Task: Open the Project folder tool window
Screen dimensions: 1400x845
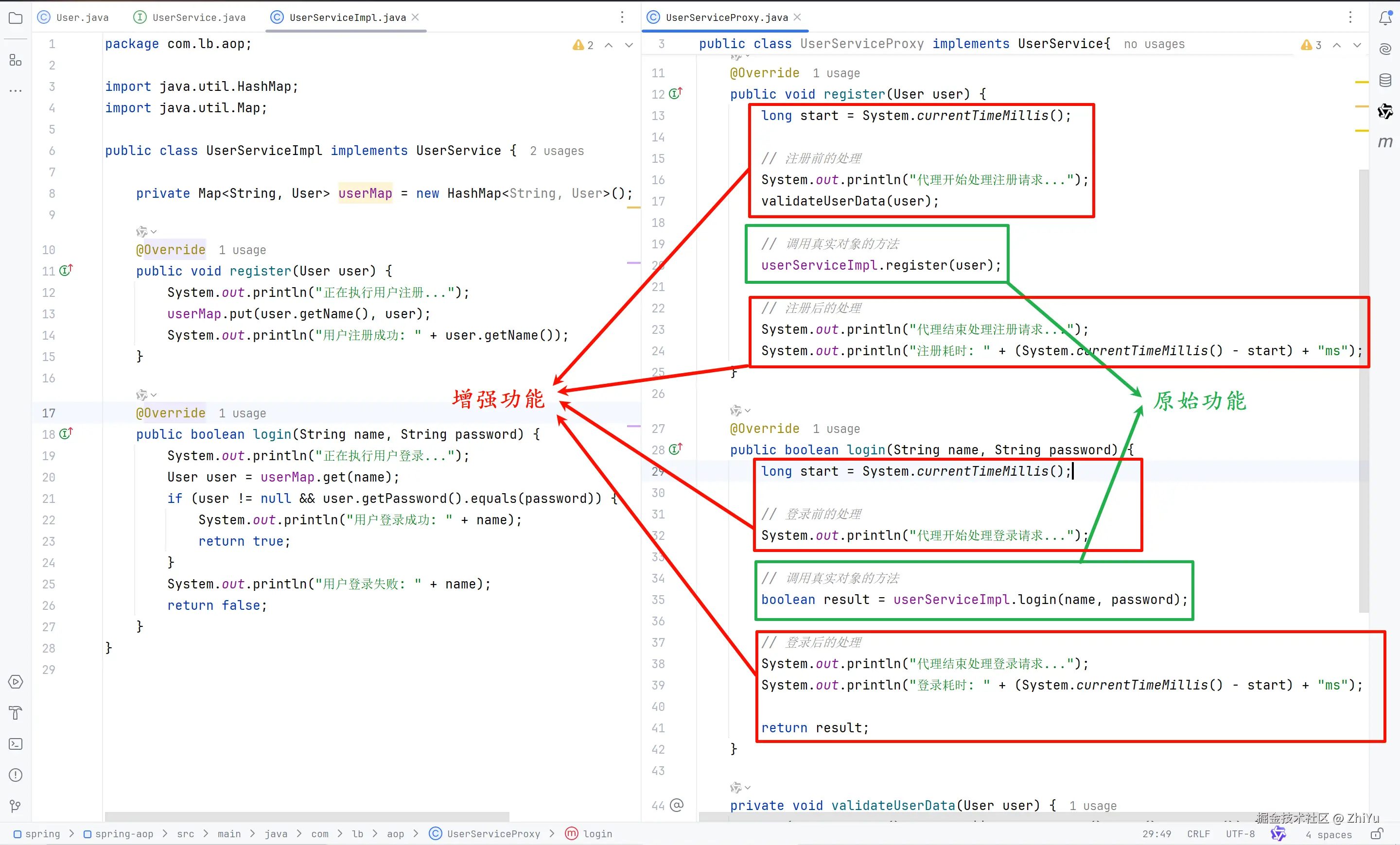Action: coord(16,17)
